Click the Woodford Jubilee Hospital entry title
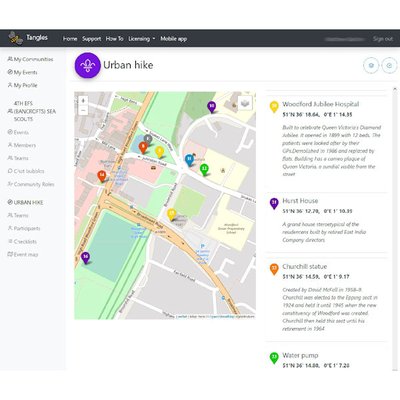The height and width of the screenshot is (400, 400). click(321, 104)
